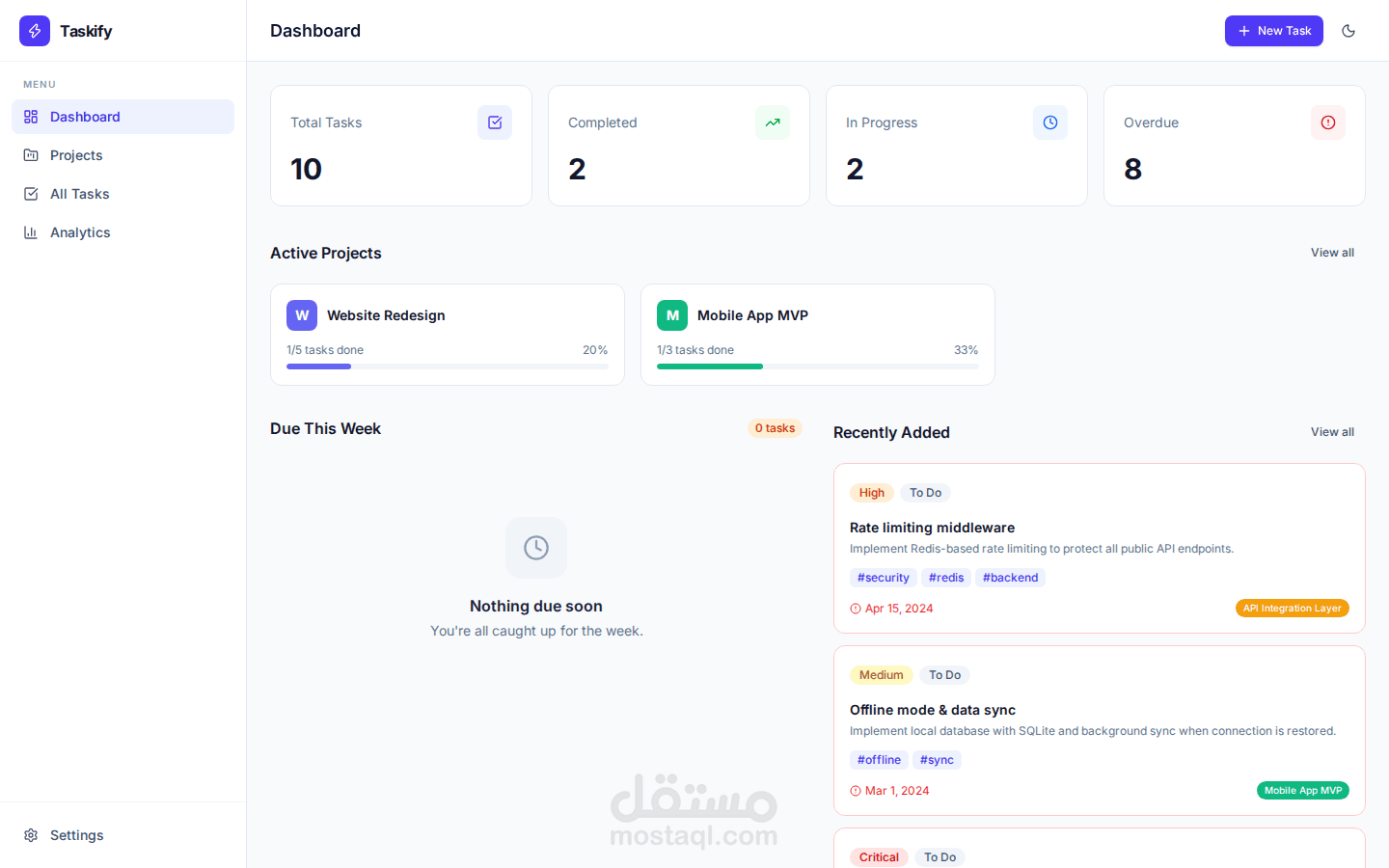Click the Mar 1, 2024 due date
This screenshot has width=1389, height=868.
coord(889,791)
